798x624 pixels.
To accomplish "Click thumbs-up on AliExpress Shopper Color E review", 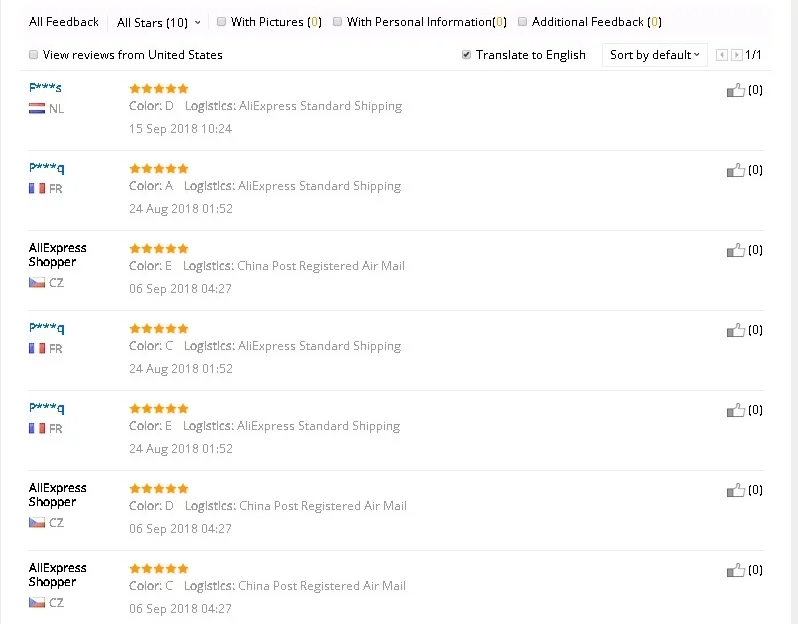I will pos(736,250).
